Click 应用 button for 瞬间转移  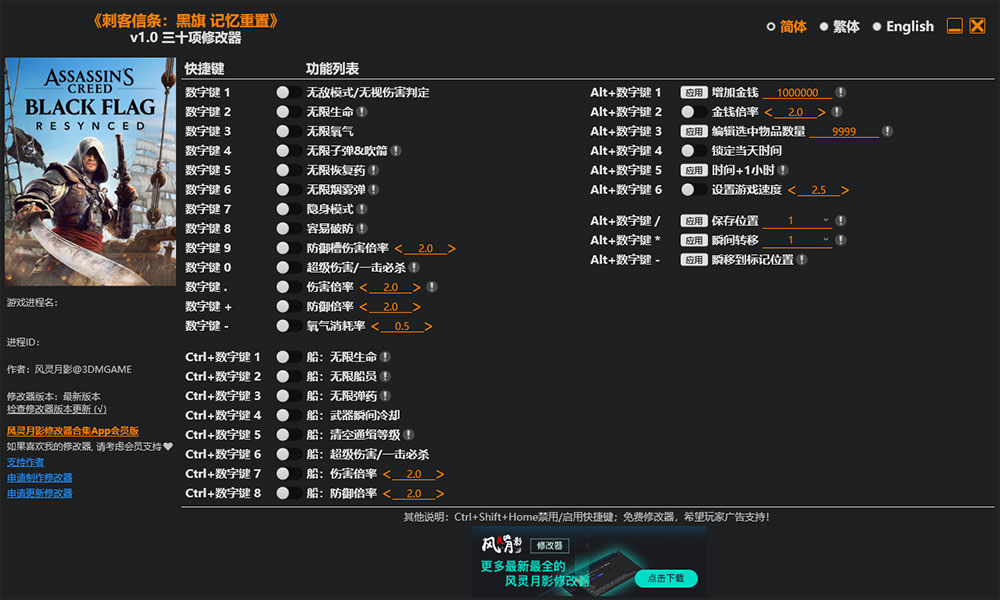(x=694, y=240)
